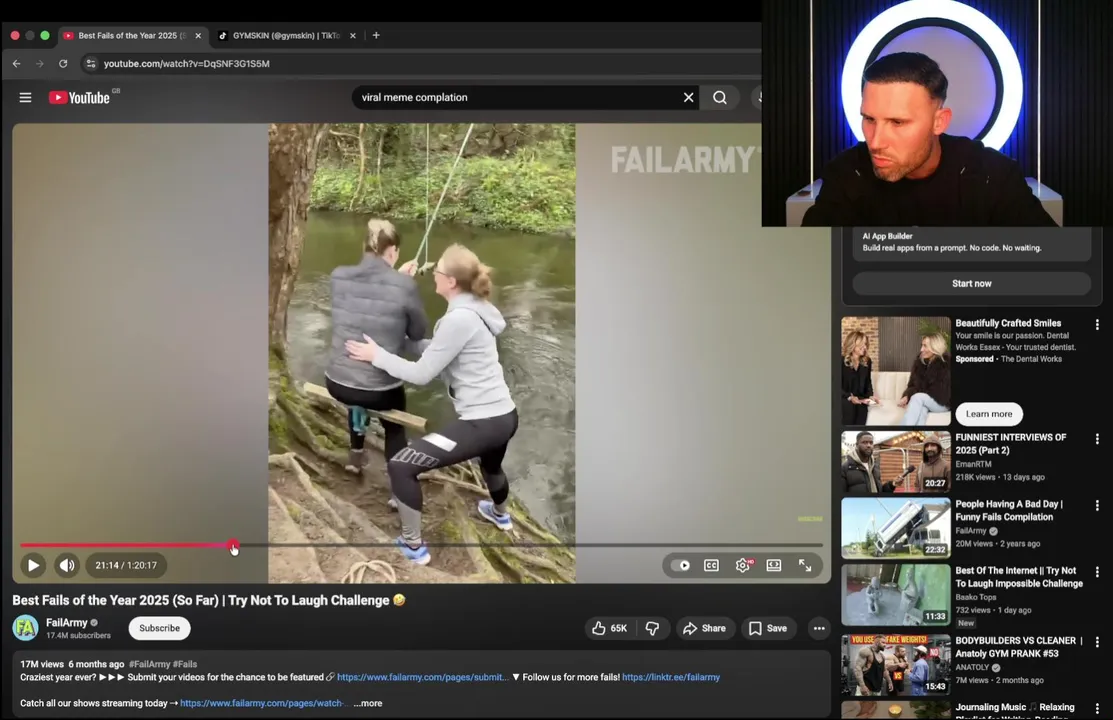
Task: Go to YouTube home via the logo
Action: (80, 97)
